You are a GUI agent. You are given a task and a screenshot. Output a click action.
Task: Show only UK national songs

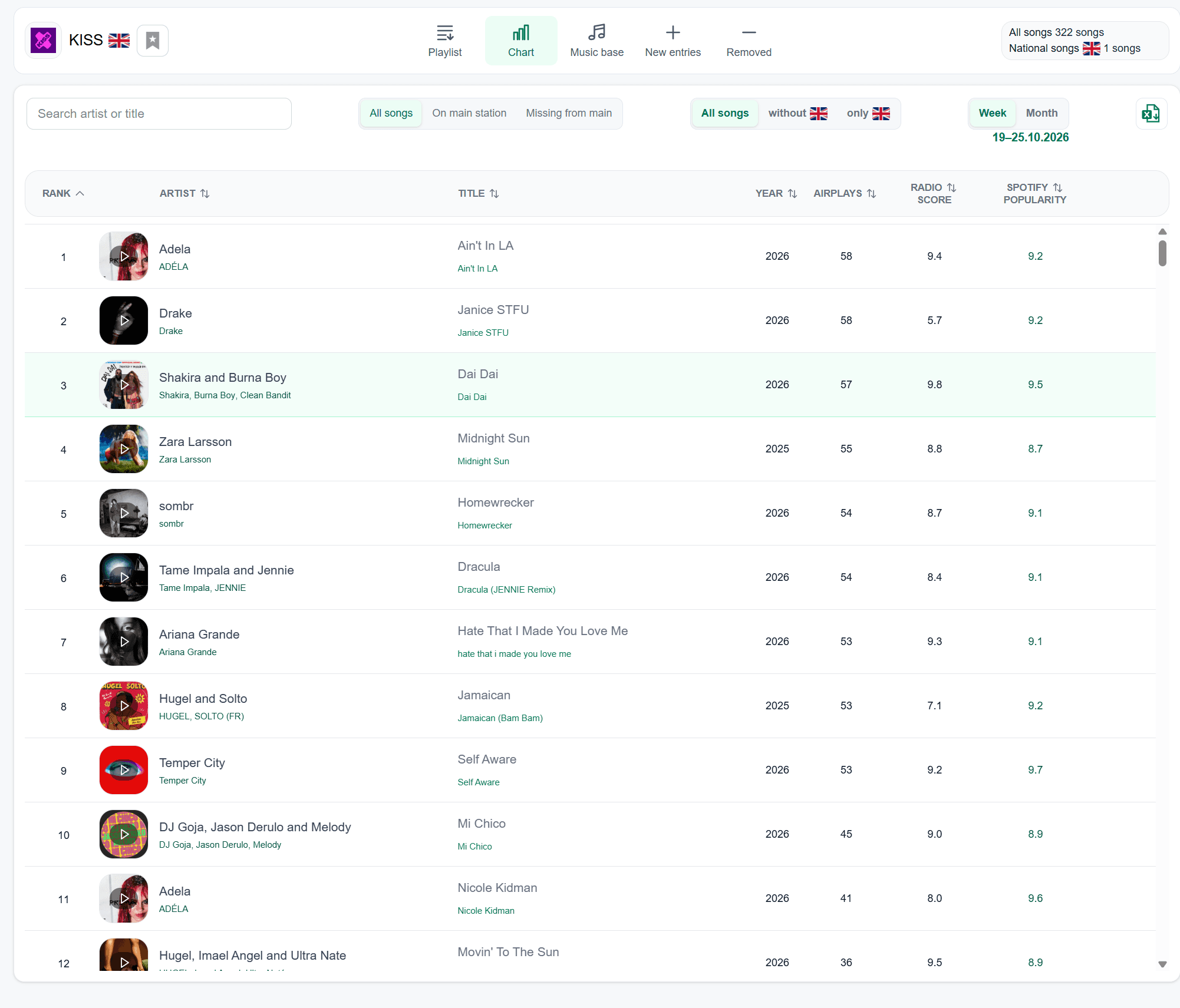click(x=868, y=113)
